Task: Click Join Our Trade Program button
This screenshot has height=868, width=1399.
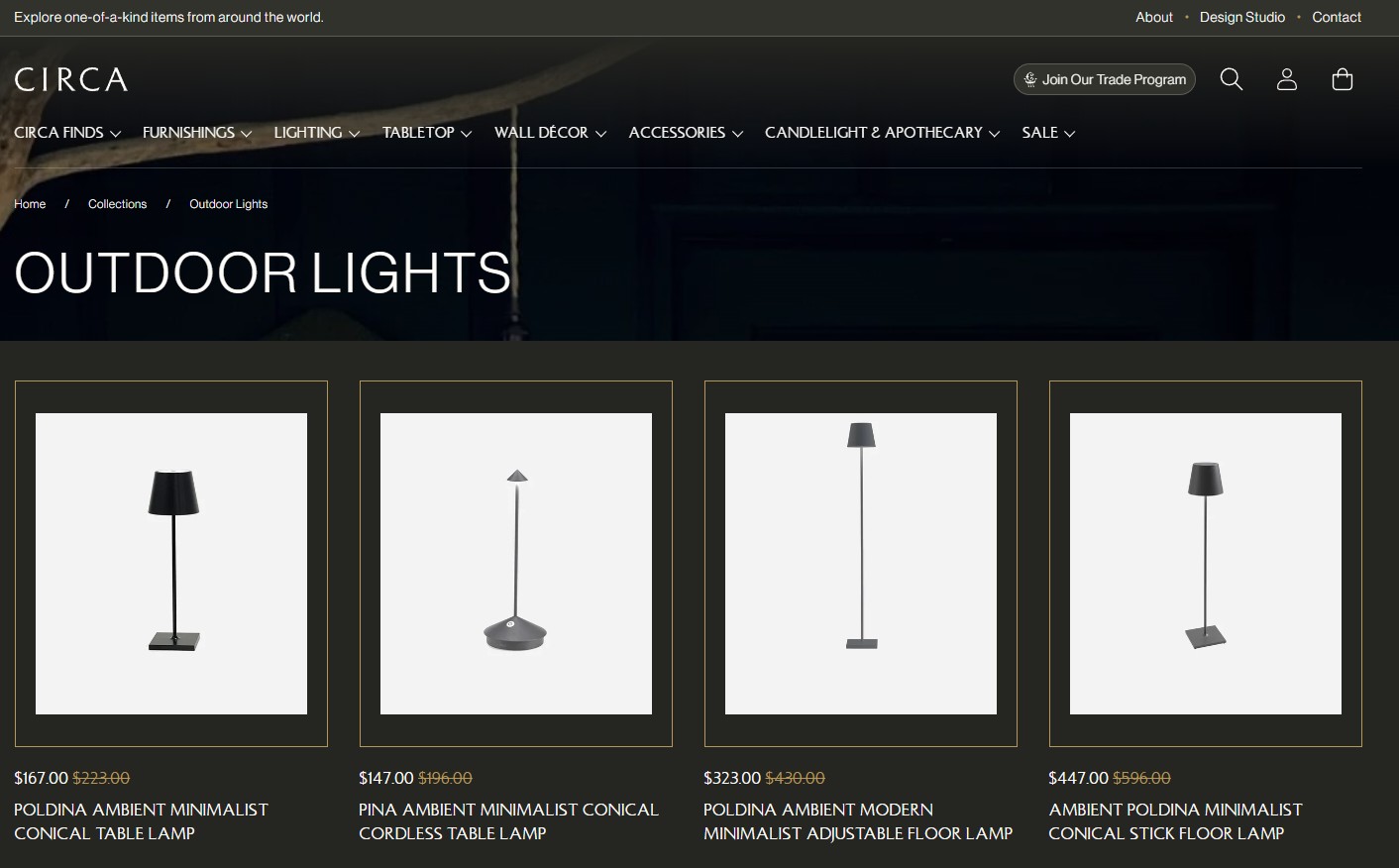Action: [1104, 79]
